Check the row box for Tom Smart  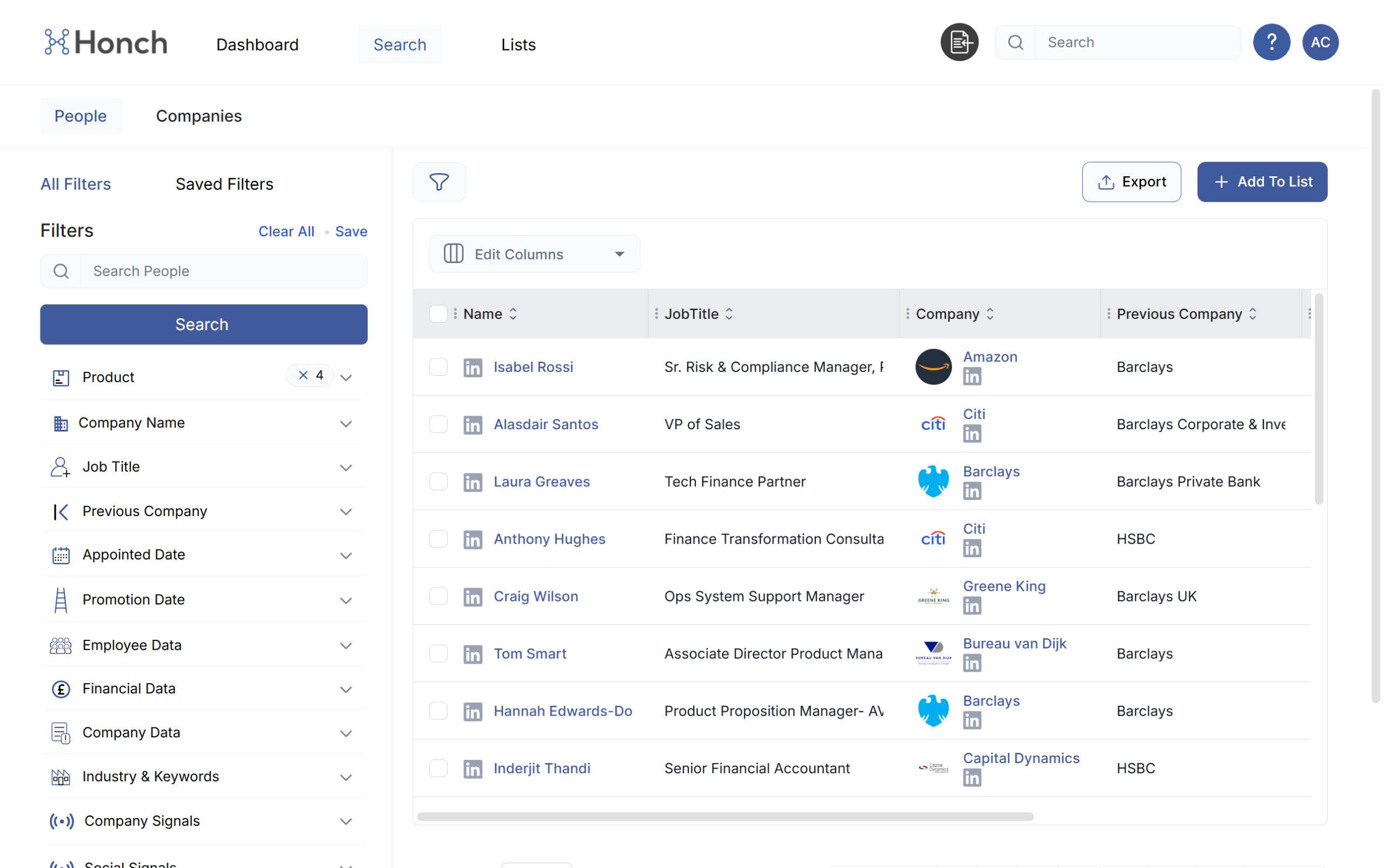pyautogui.click(x=438, y=653)
